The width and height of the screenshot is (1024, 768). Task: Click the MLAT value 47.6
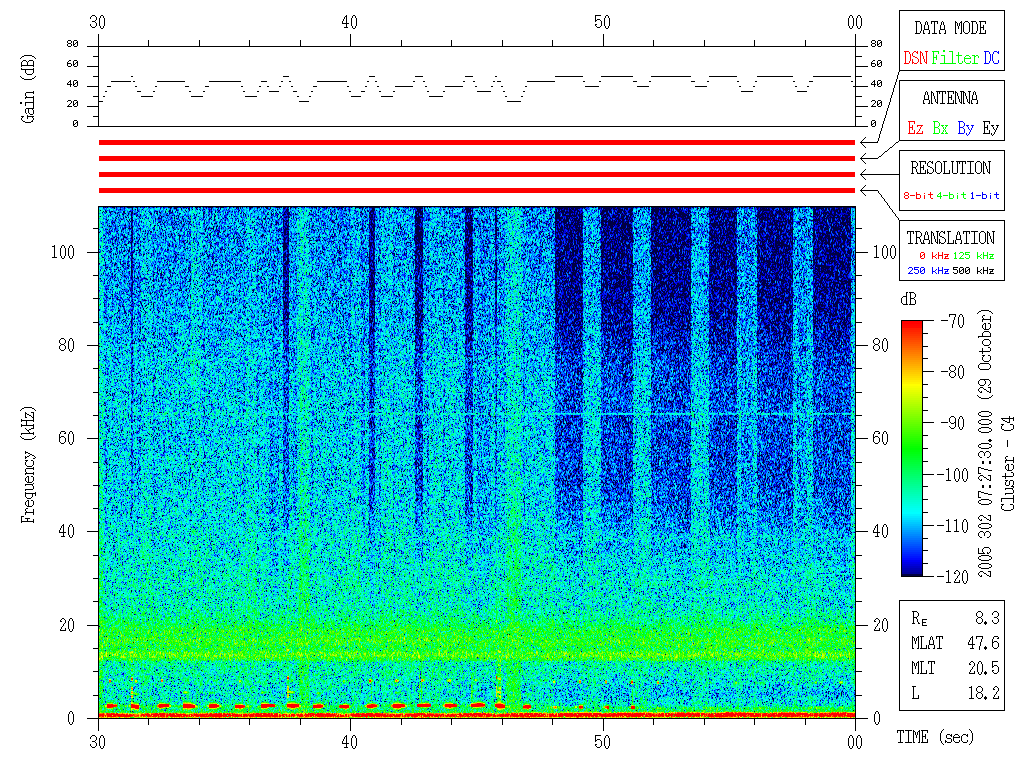(983, 643)
